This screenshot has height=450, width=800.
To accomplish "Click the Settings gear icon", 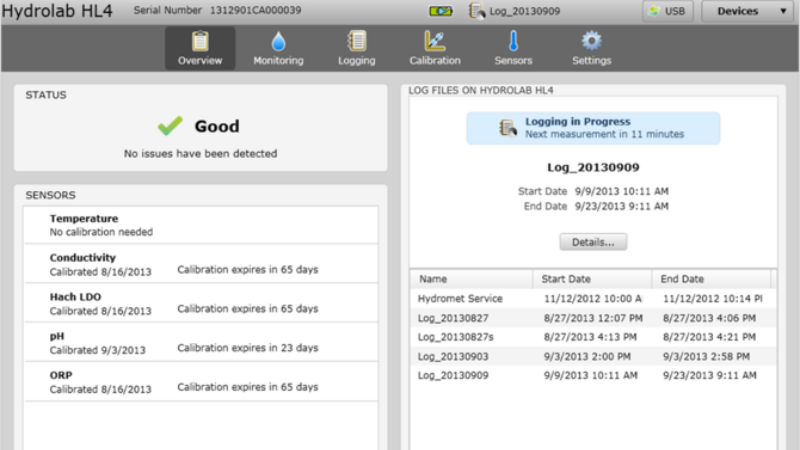I will 591,41.
